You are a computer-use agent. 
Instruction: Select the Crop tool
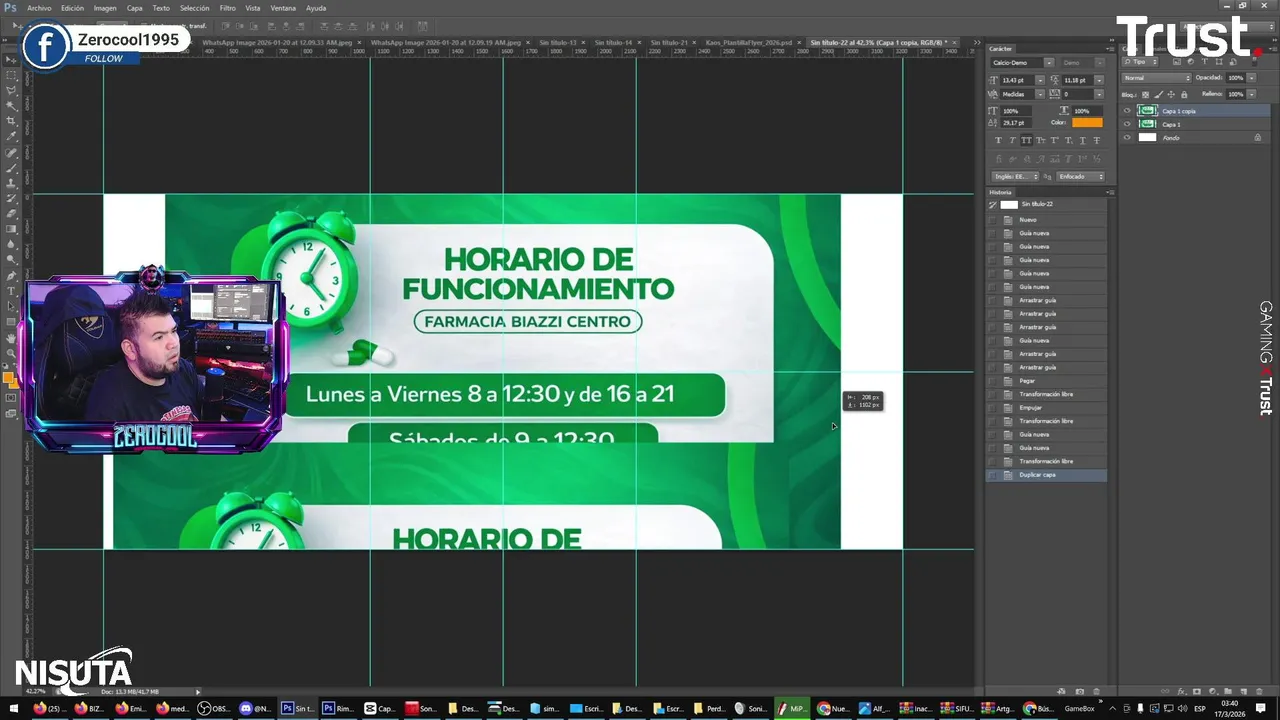12,121
